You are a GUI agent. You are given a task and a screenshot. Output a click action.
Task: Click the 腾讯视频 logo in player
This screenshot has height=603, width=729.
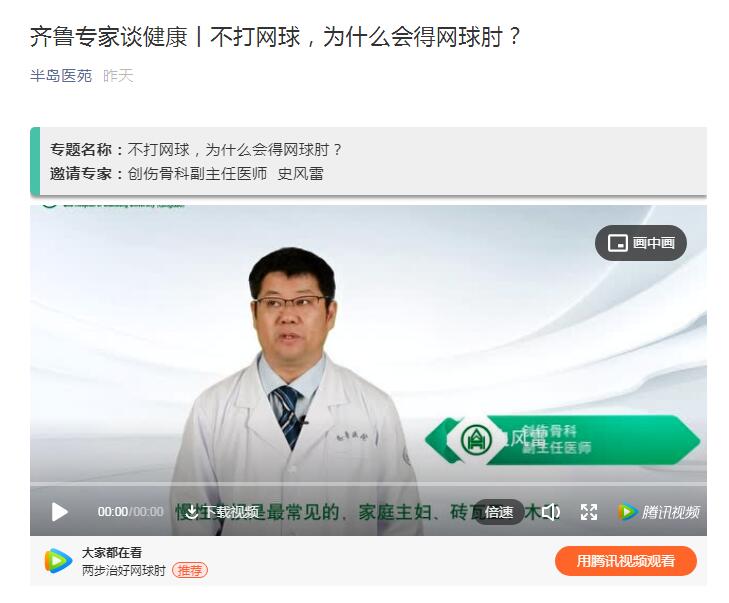tap(658, 512)
